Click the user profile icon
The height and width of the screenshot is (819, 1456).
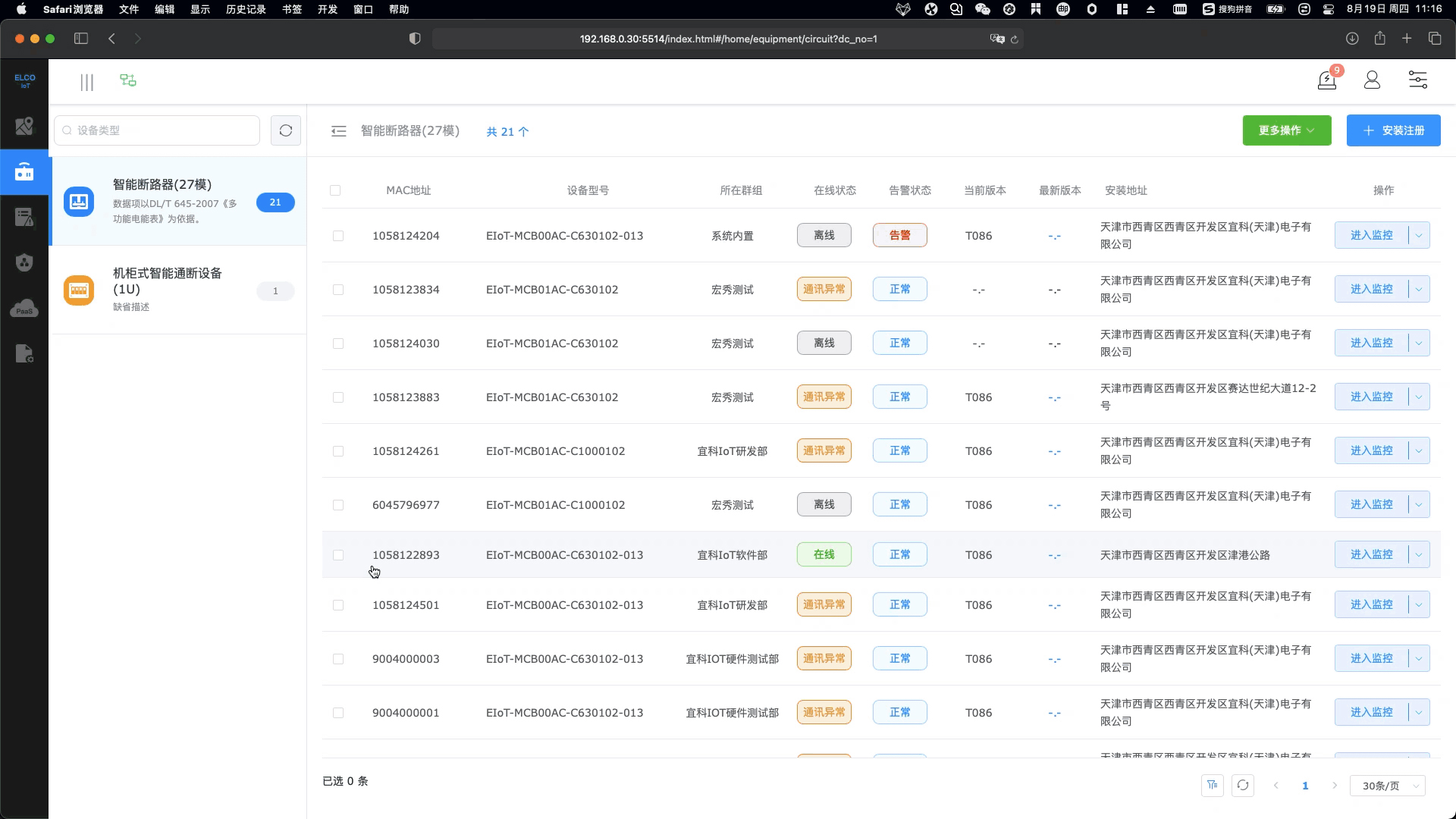(1372, 80)
